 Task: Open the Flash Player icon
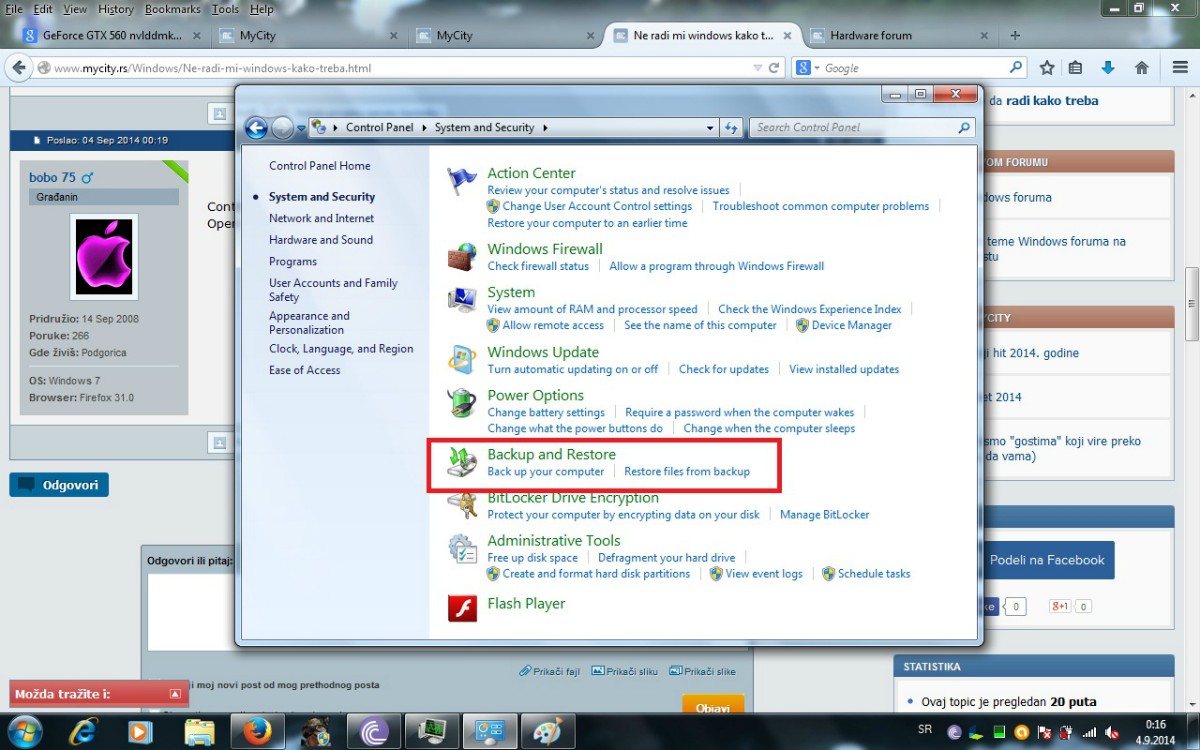point(462,607)
